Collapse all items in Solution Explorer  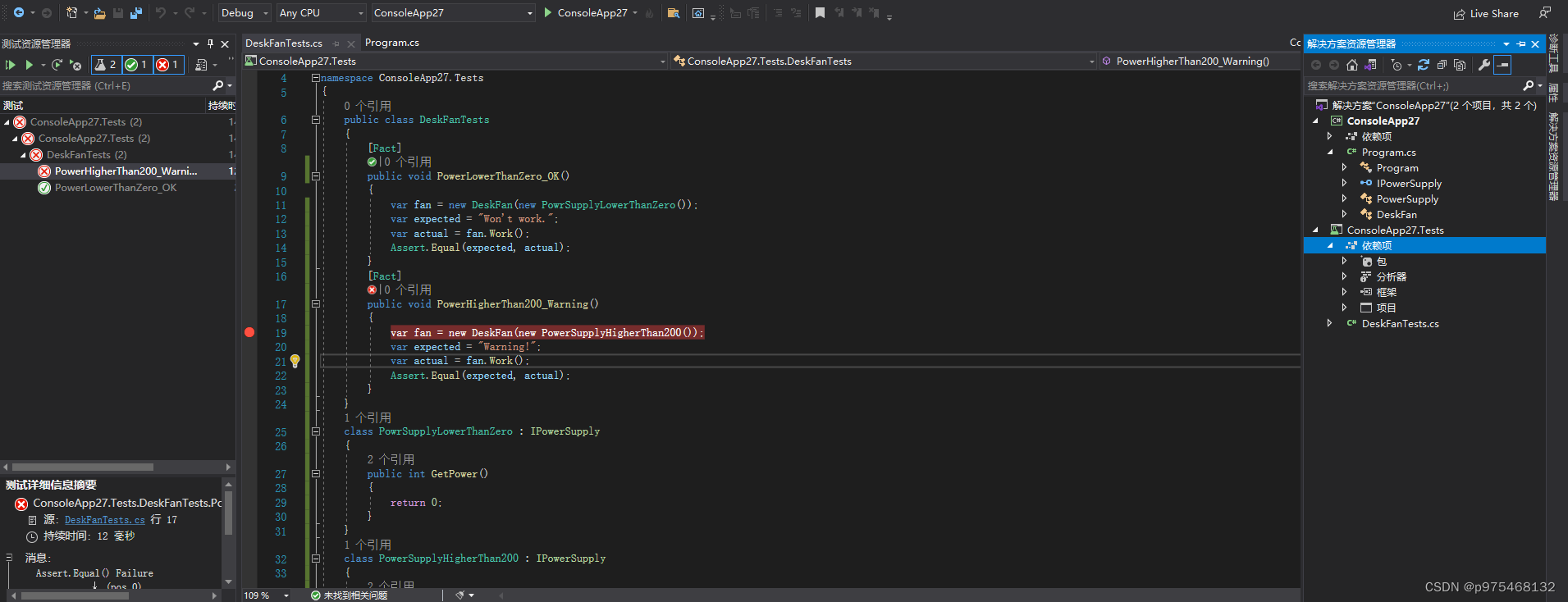click(1442, 65)
